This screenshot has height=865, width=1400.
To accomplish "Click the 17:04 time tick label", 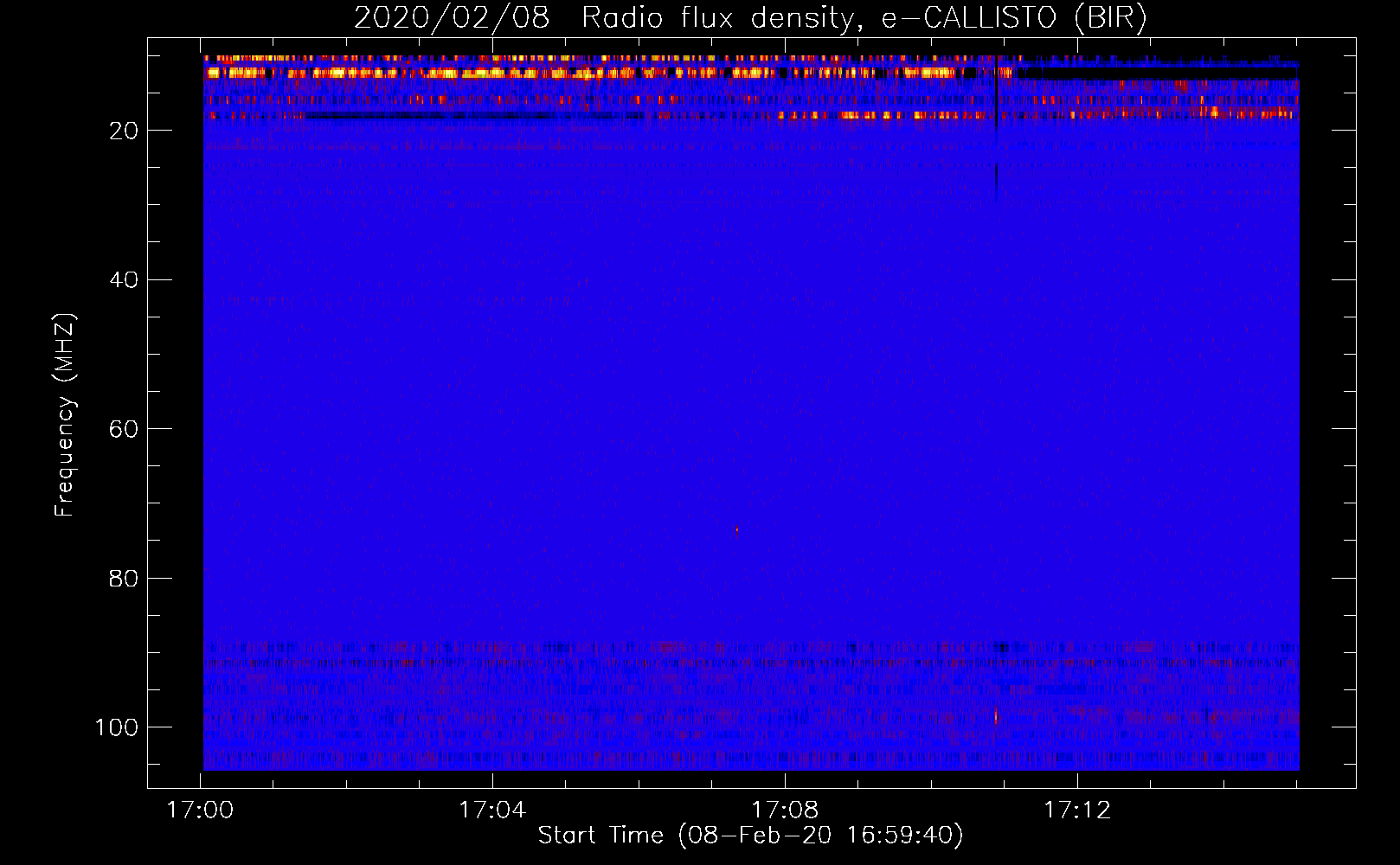I will point(492,811).
